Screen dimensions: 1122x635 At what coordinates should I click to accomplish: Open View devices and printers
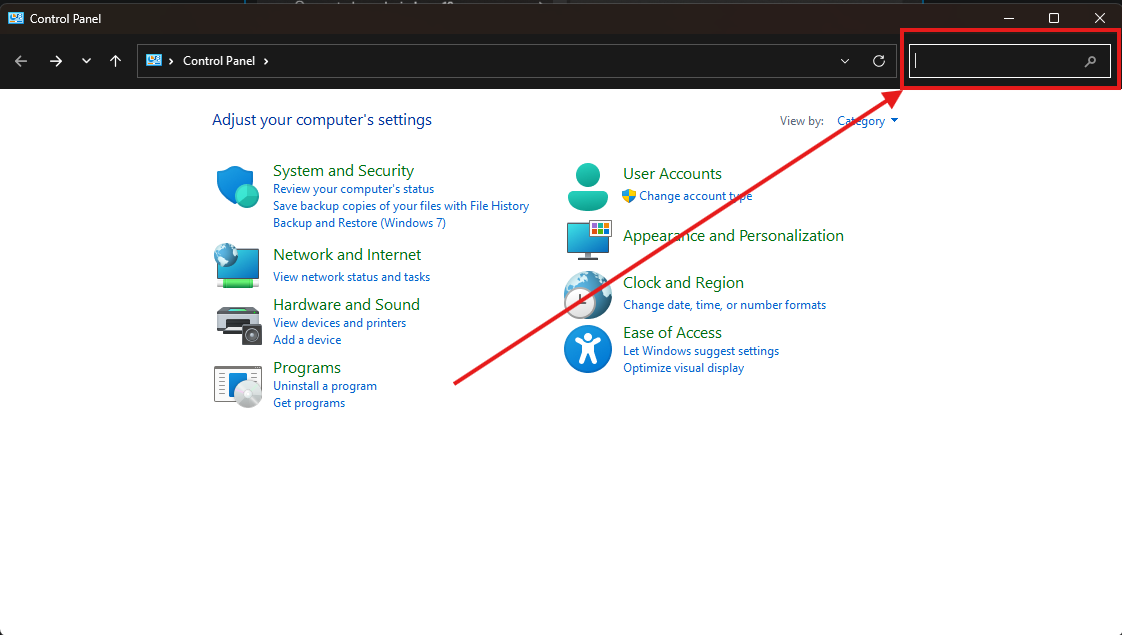339,323
